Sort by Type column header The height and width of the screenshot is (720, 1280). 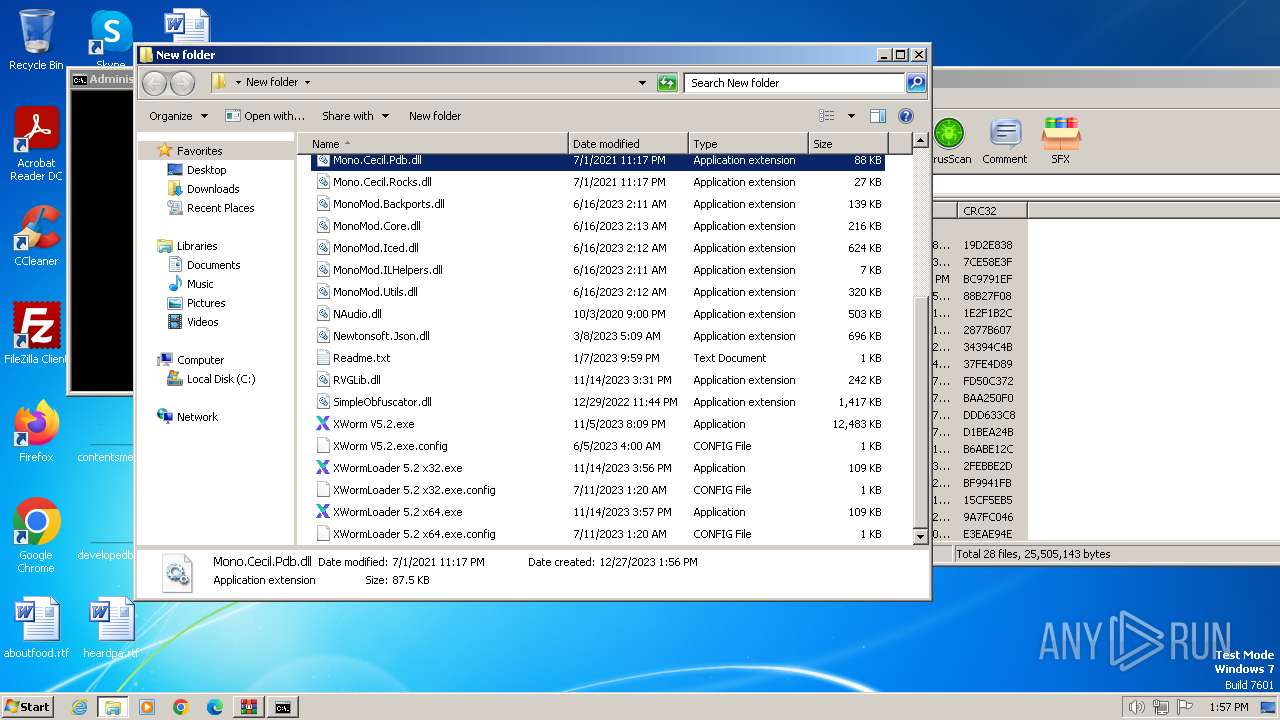[747, 144]
